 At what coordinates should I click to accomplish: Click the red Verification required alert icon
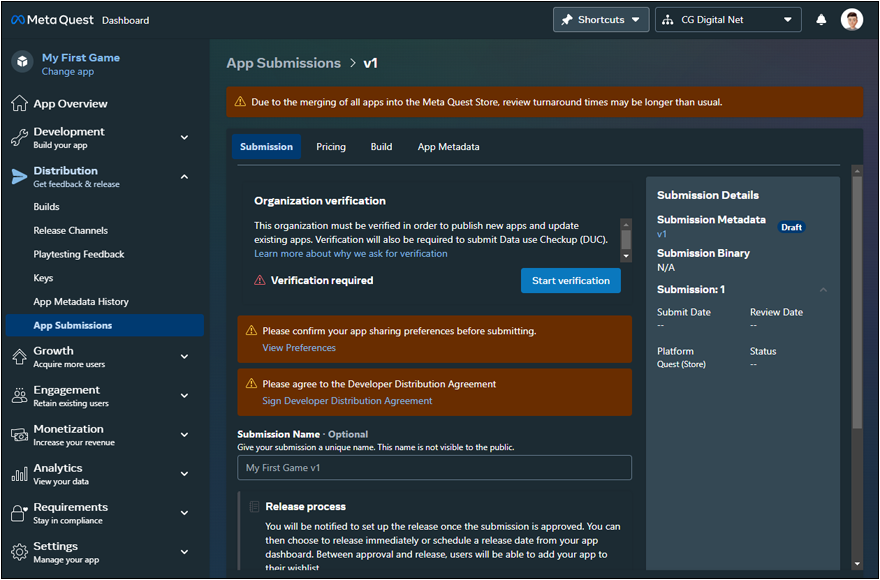(x=259, y=280)
